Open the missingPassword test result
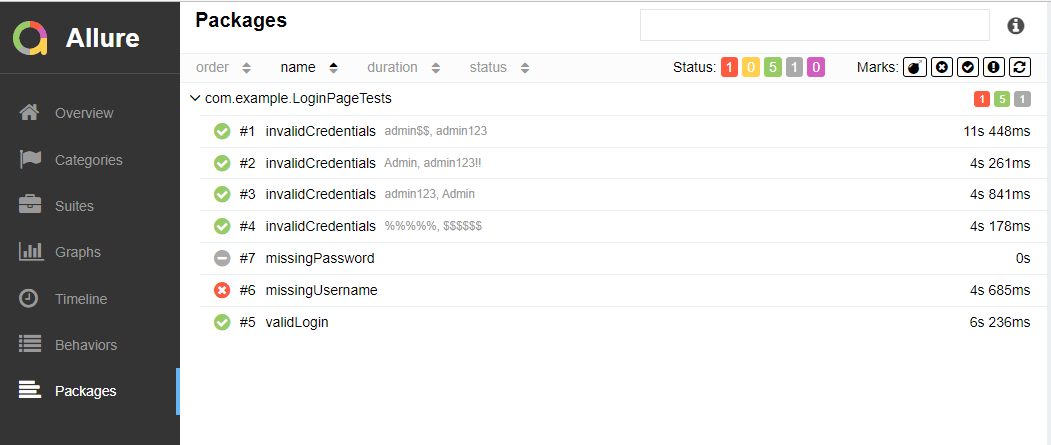1051x445 pixels. click(320, 258)
